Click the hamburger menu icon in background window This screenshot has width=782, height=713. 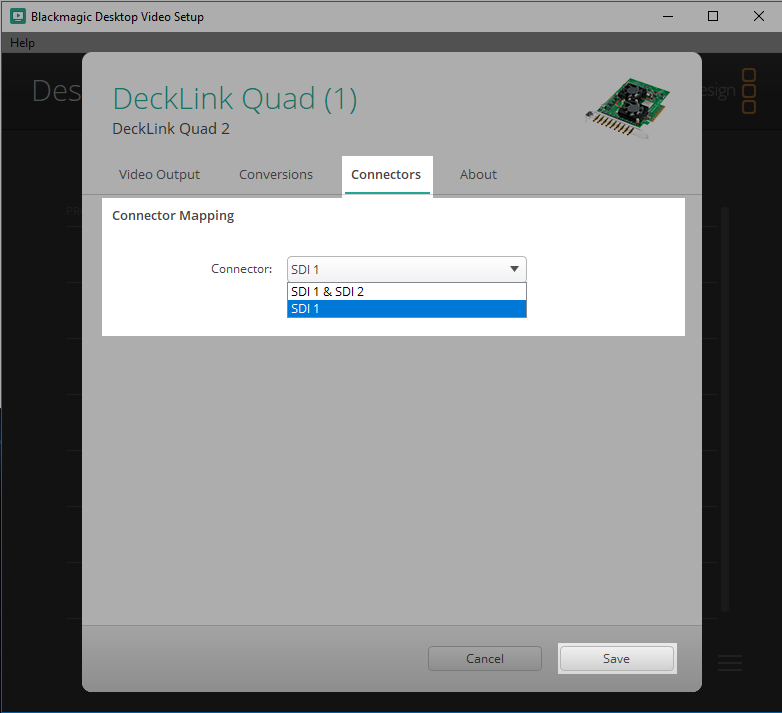tap(730, 663)
